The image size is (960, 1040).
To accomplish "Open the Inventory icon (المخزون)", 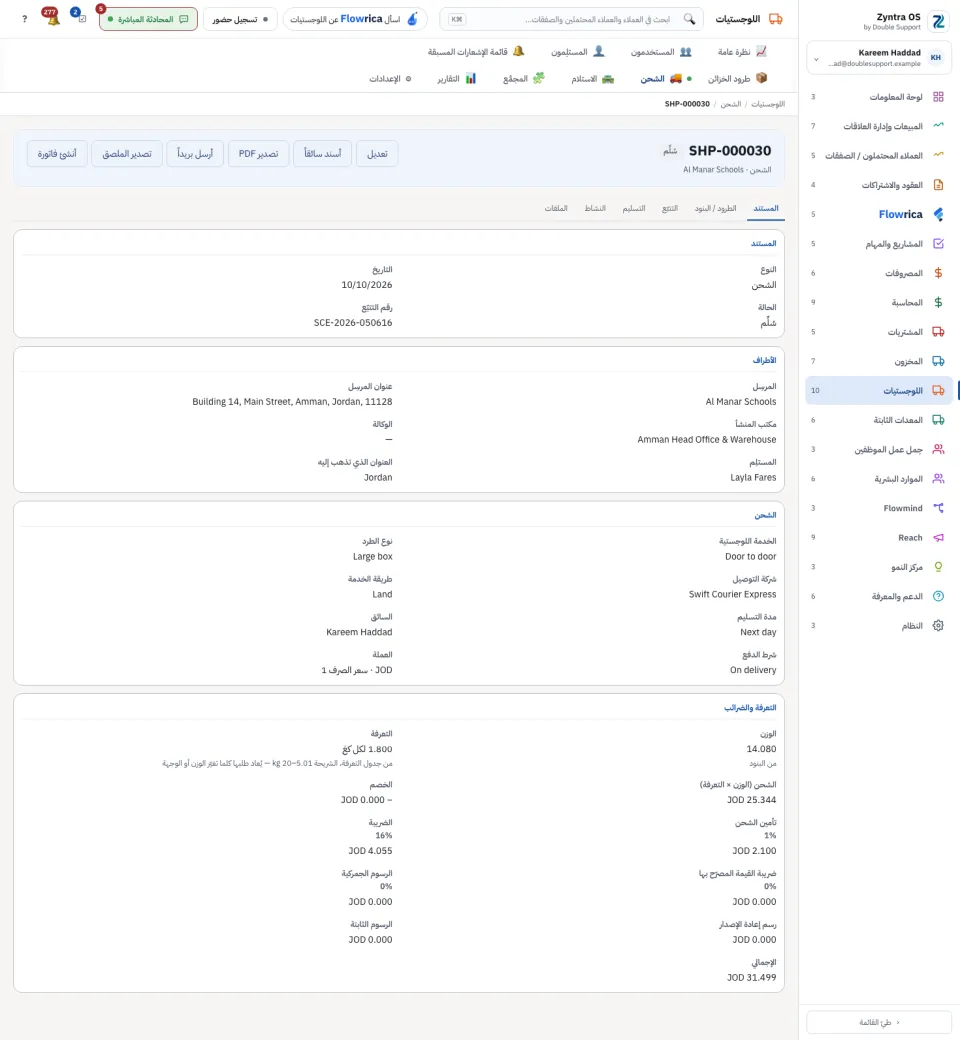I will (938, 361).
